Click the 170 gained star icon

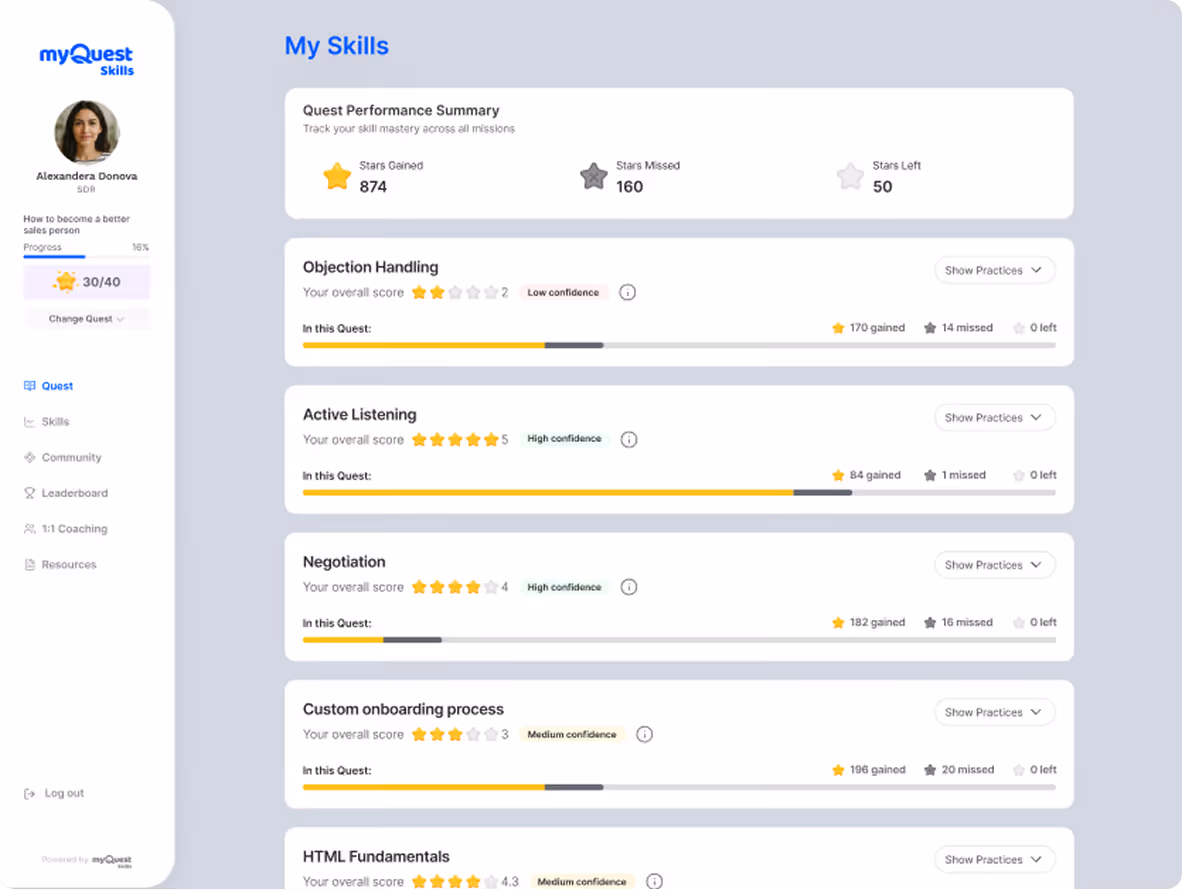(x=838, y=328)
